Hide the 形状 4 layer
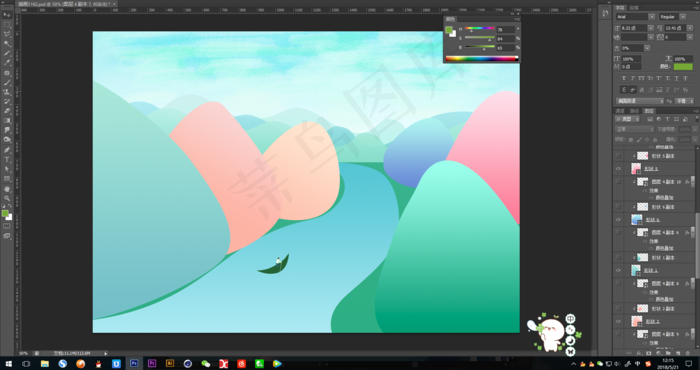 click(618, 220)
